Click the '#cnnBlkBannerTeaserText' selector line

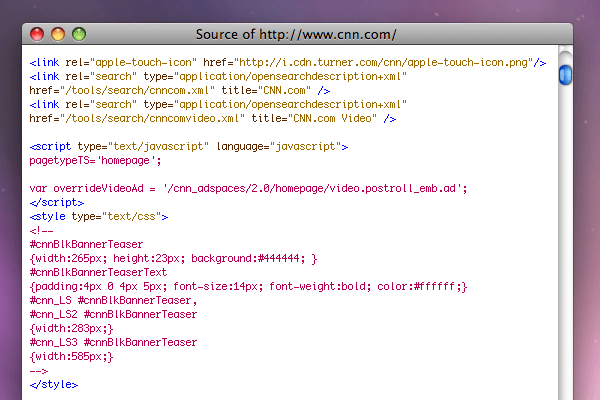tap(98, 272)
